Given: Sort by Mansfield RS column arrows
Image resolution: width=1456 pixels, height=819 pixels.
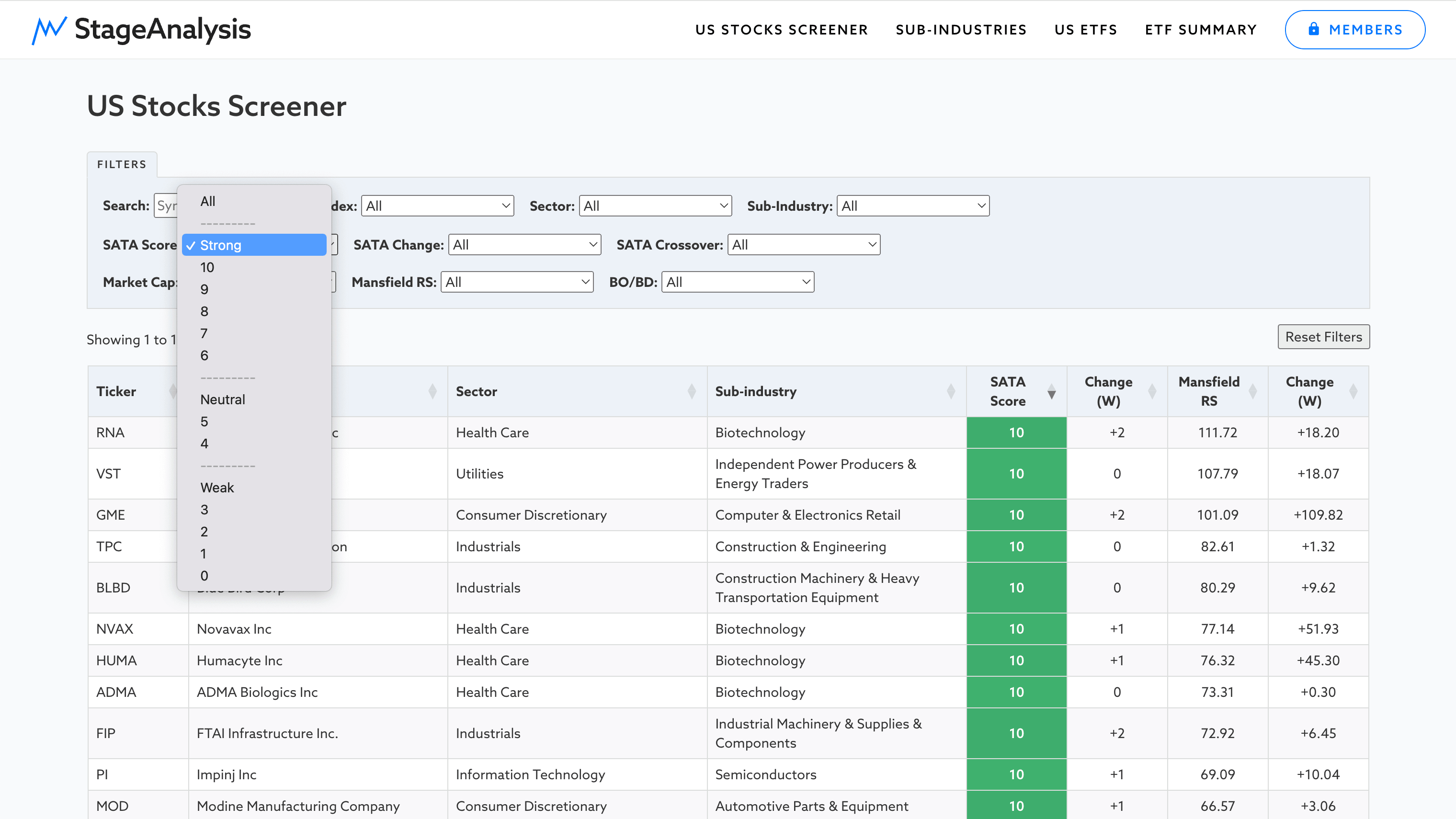Looking at the screenshot, I should [1252, 392].
